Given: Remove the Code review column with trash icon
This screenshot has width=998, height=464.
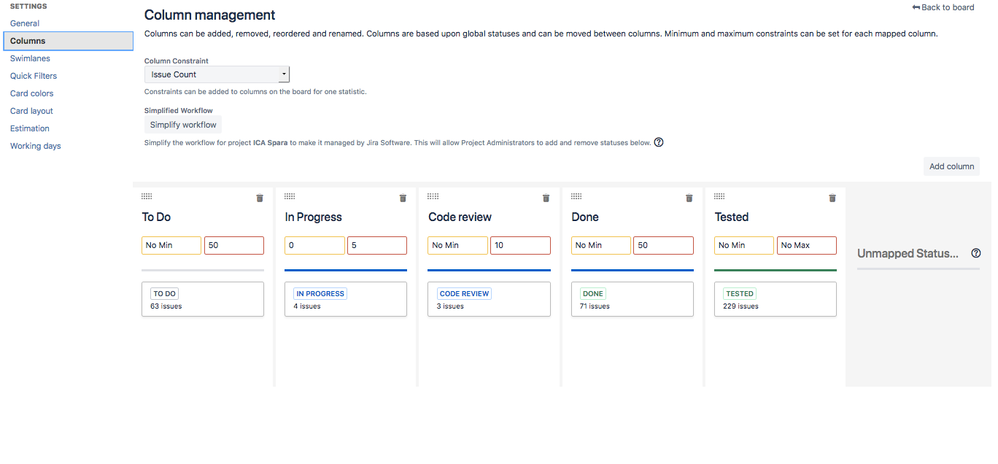Looking at the screenshot, I should pos(546,198).
